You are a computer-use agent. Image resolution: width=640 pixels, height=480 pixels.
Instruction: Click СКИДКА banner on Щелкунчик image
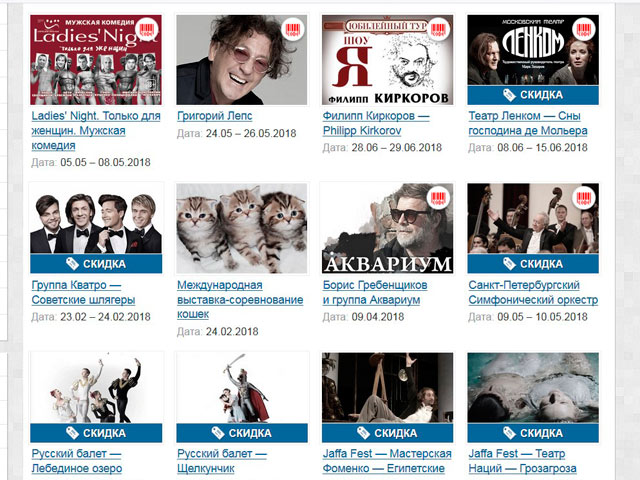(242, 433)
